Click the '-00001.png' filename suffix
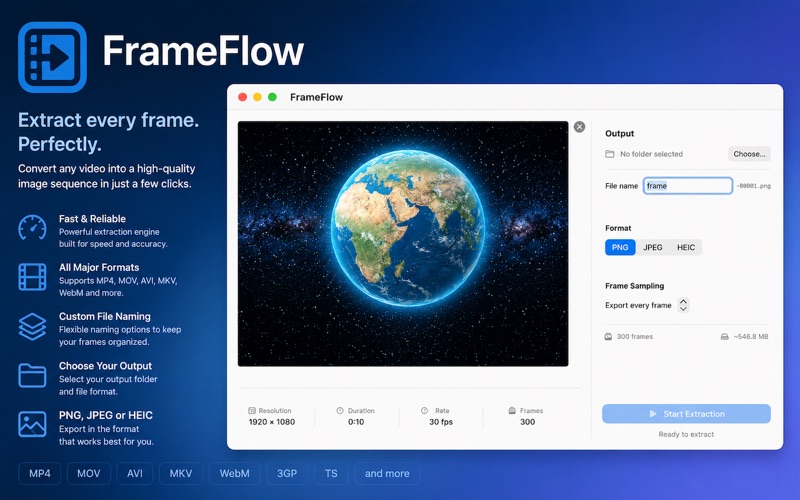 tap(753, 186)
